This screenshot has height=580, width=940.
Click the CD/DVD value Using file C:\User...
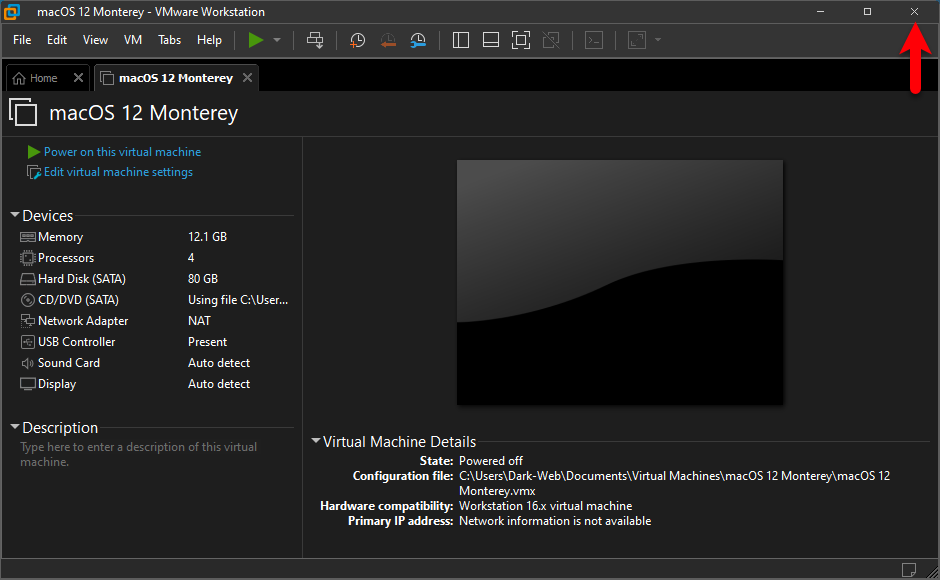(x=238, y=300)
